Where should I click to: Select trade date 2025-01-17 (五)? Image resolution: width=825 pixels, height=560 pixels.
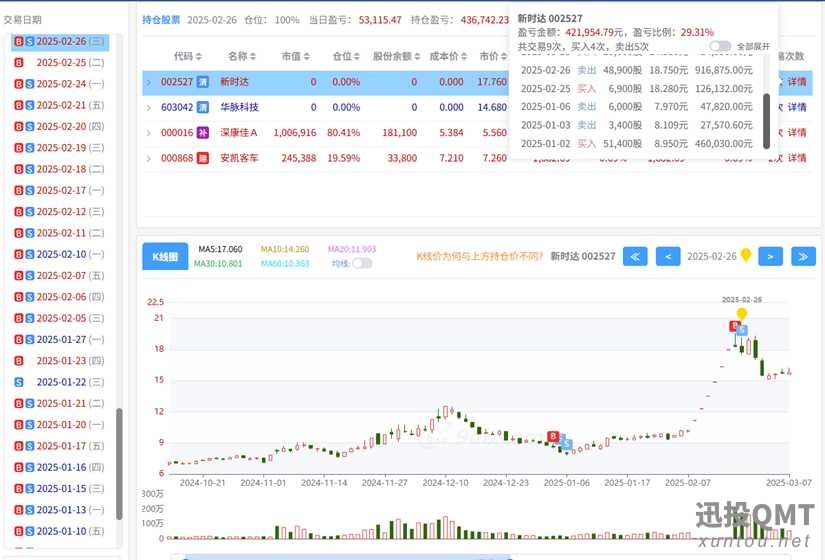[x=70, y=446]
